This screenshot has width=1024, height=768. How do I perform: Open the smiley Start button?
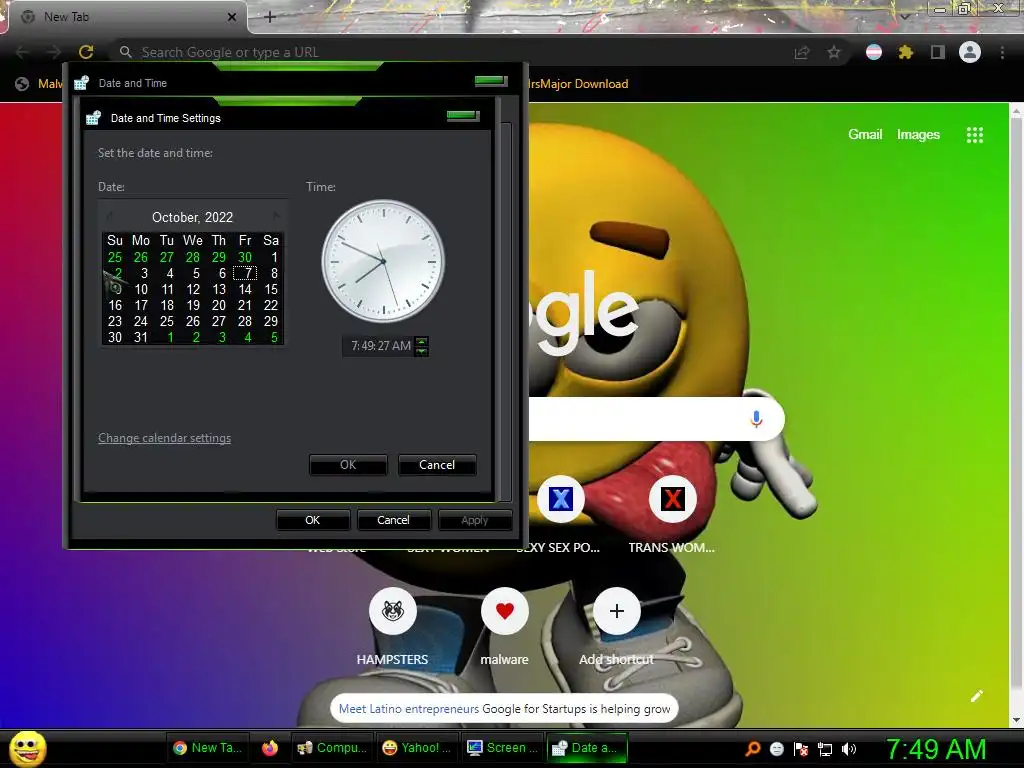point(27,748)
